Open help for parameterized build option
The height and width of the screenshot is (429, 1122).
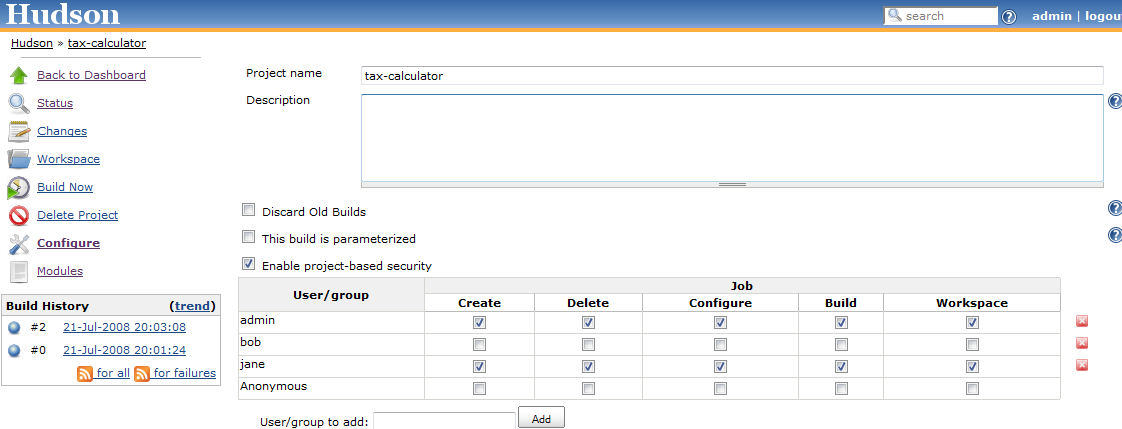[x=1115, y=235]
